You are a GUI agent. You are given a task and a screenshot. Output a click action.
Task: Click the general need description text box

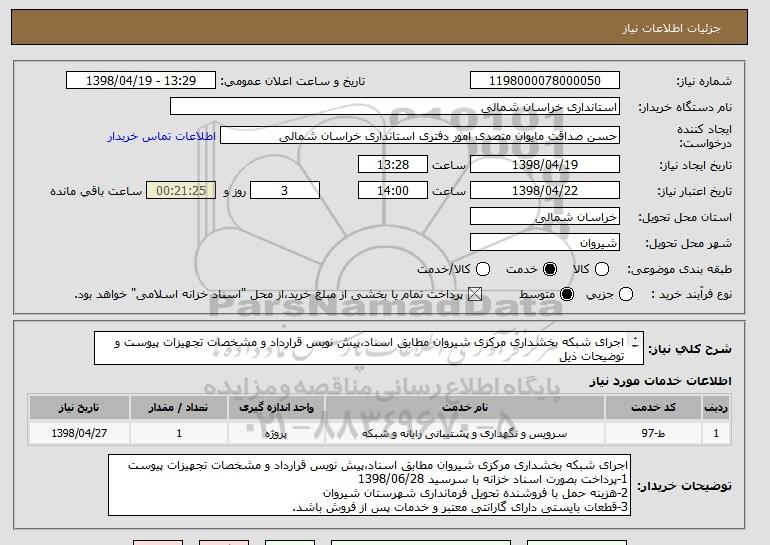point(369,348)
